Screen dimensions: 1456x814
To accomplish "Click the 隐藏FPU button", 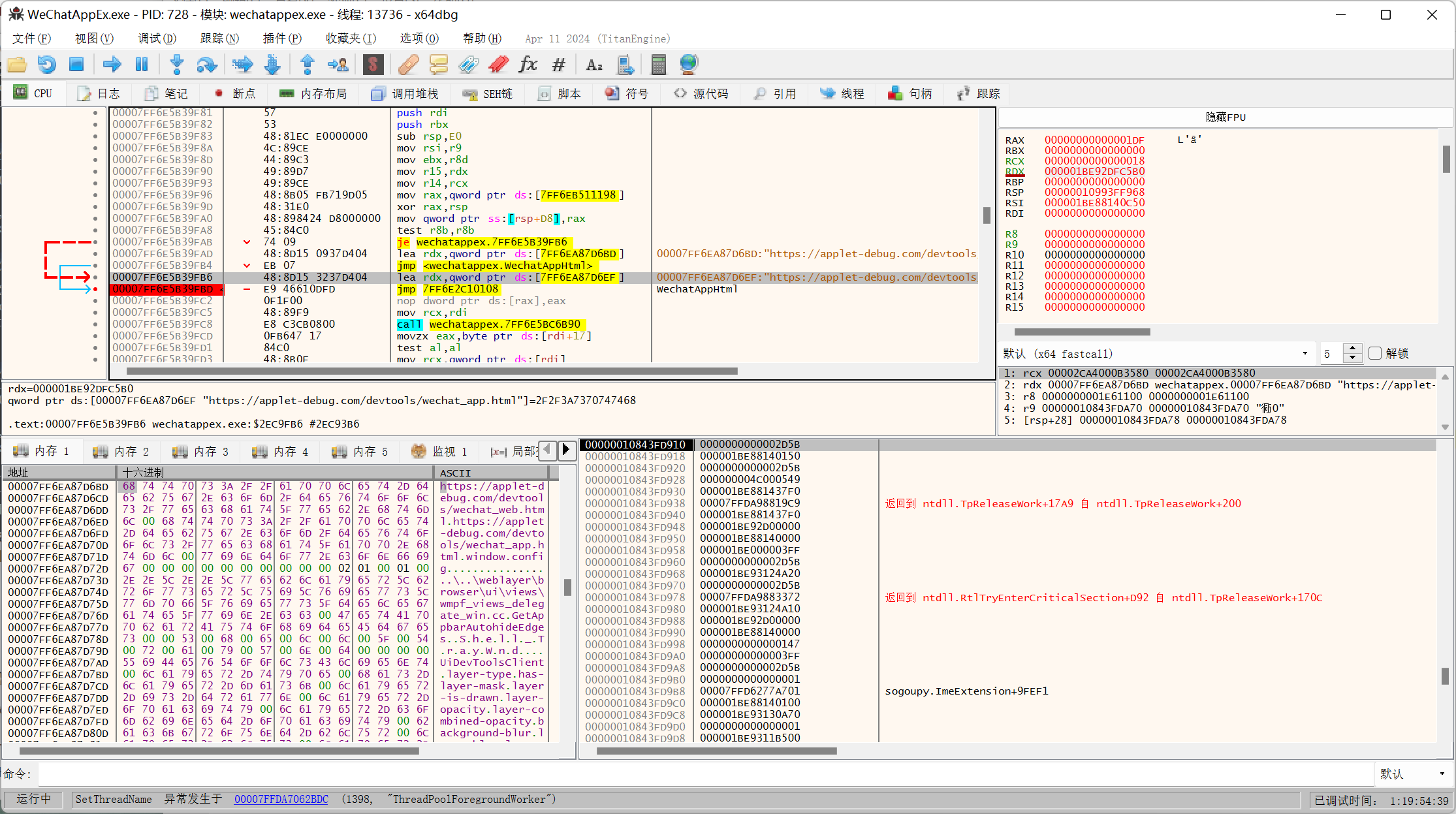I will [x=1226, y=117].
